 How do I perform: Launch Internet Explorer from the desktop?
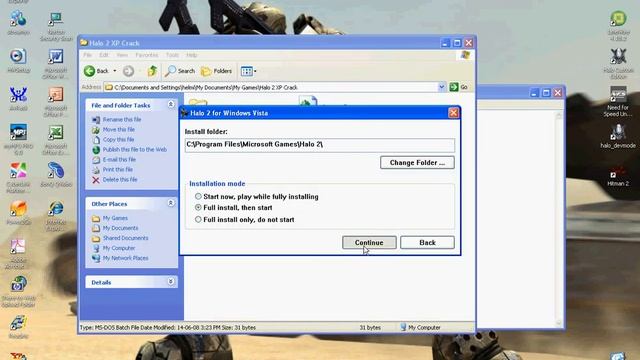(56, 216)
